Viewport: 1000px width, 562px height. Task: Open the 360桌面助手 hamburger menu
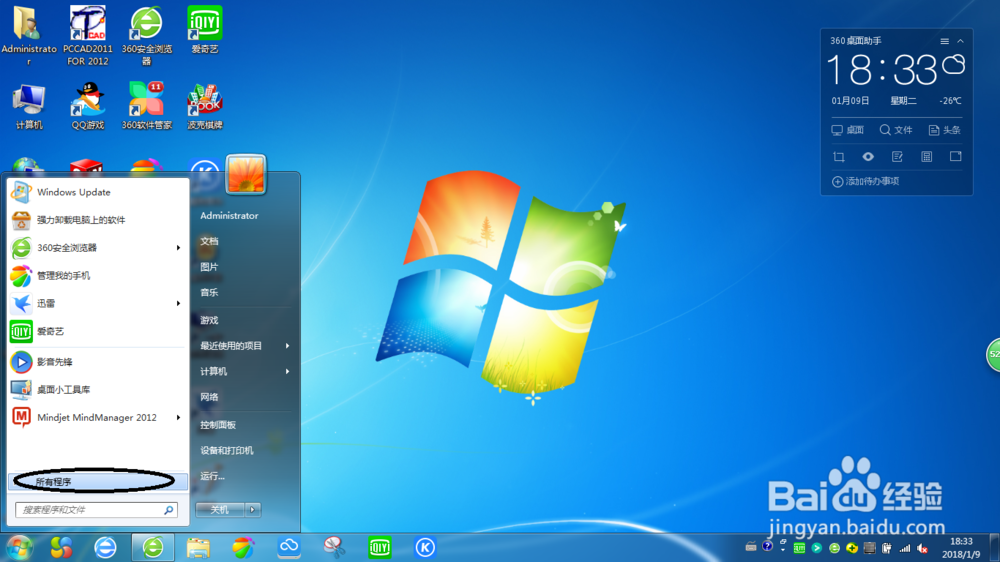[x=945, y=41]
